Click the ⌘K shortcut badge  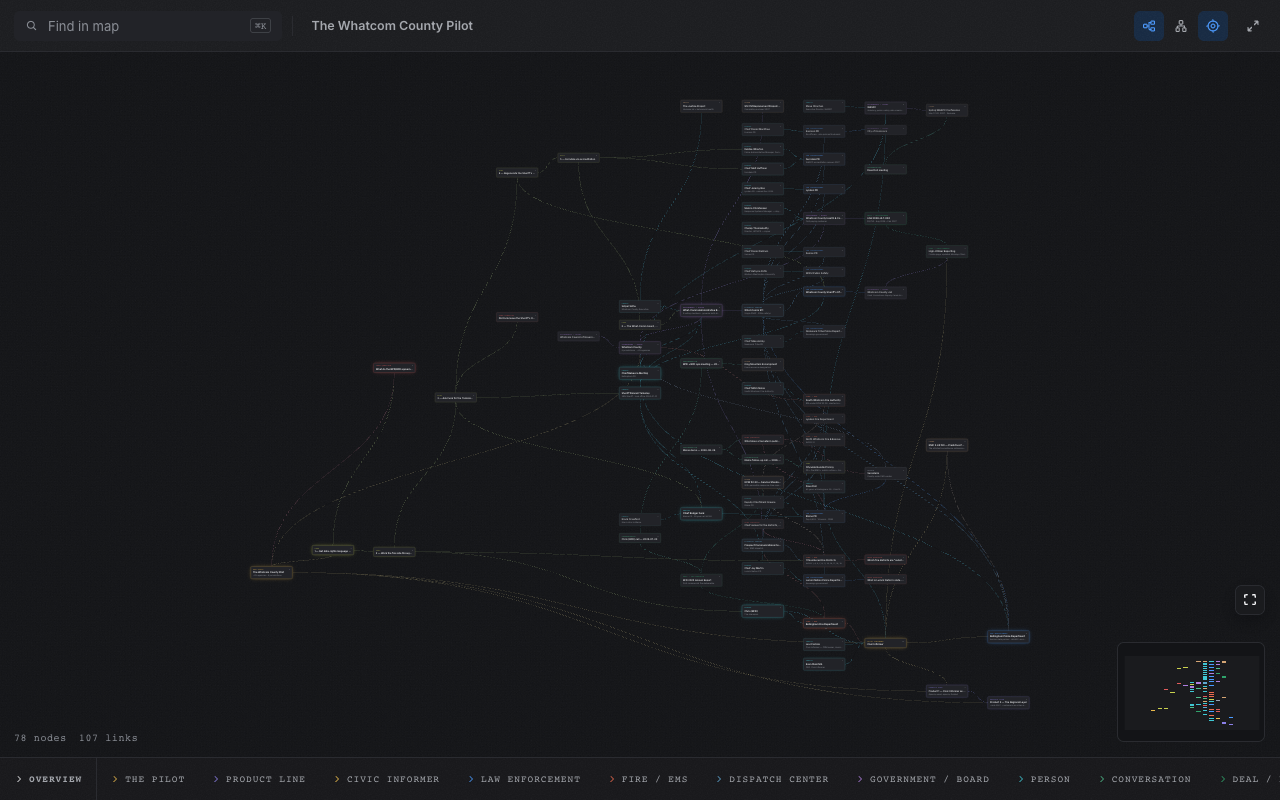(260, 26)
